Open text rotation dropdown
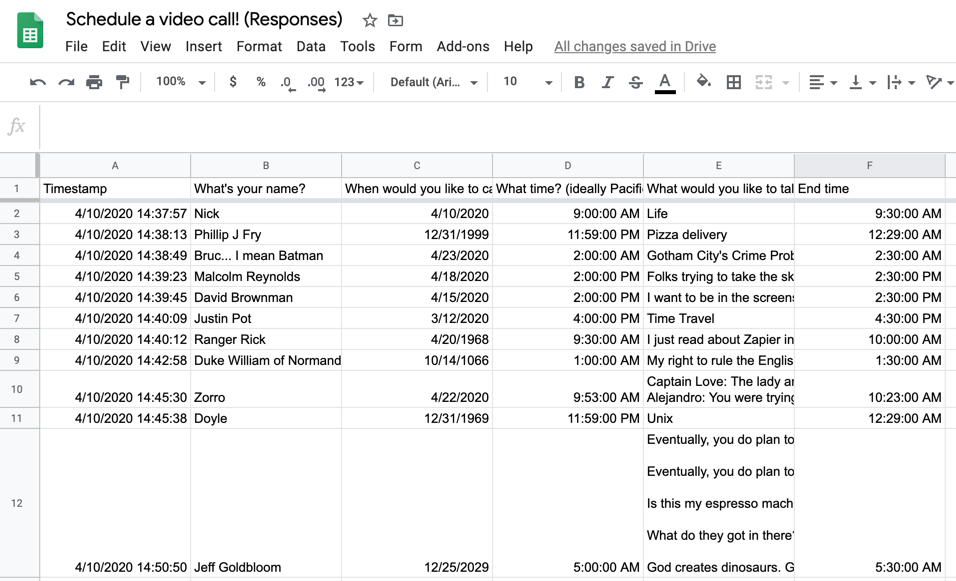956x581 pixels. tap(940, 82)
